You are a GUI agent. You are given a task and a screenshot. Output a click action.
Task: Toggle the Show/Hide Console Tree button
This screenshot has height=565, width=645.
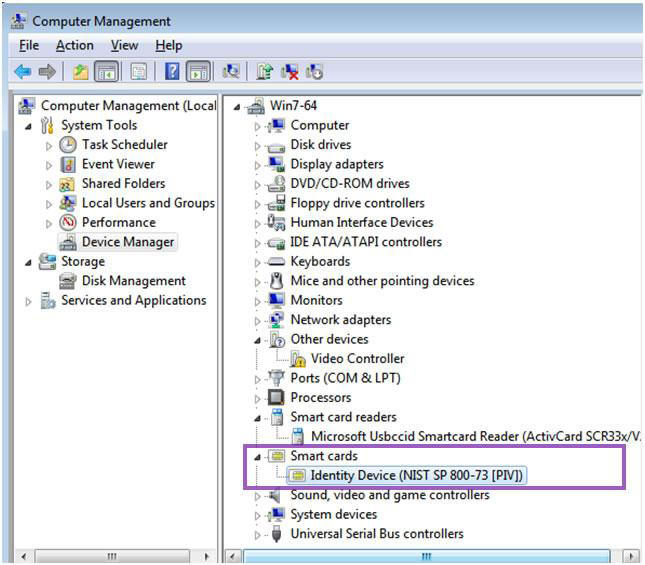click(106, 71)
